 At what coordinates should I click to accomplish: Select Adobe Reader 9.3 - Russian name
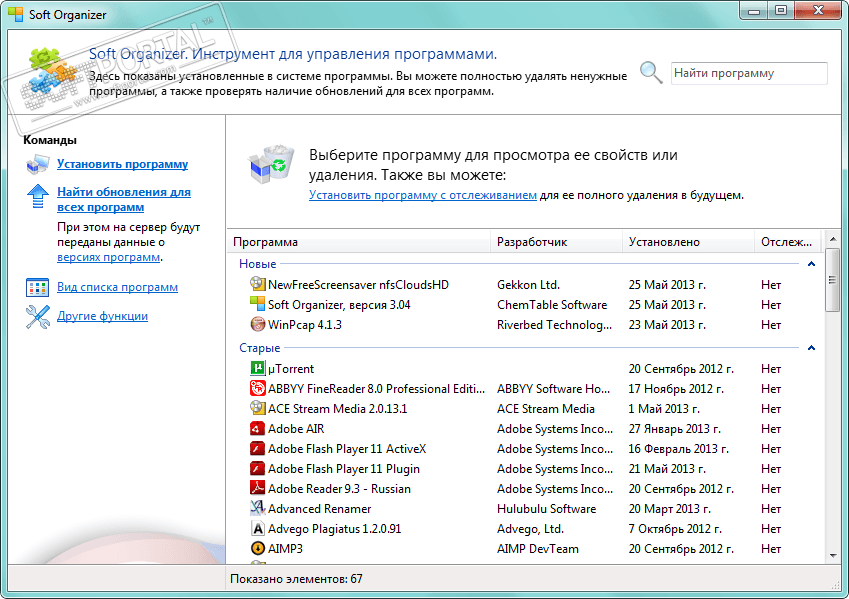click(339, 489)
